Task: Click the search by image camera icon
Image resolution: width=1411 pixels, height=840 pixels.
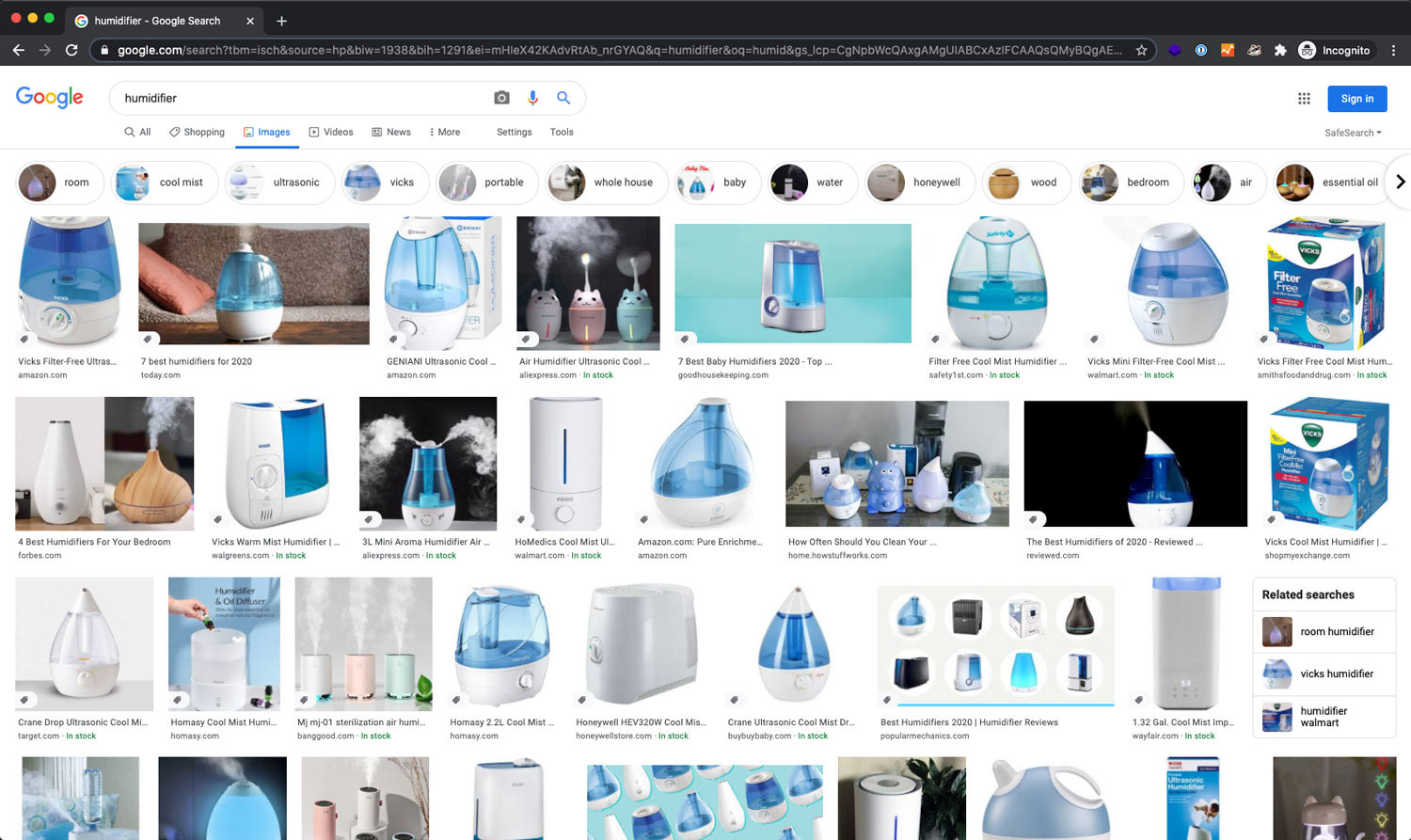Action: (501, 98)
